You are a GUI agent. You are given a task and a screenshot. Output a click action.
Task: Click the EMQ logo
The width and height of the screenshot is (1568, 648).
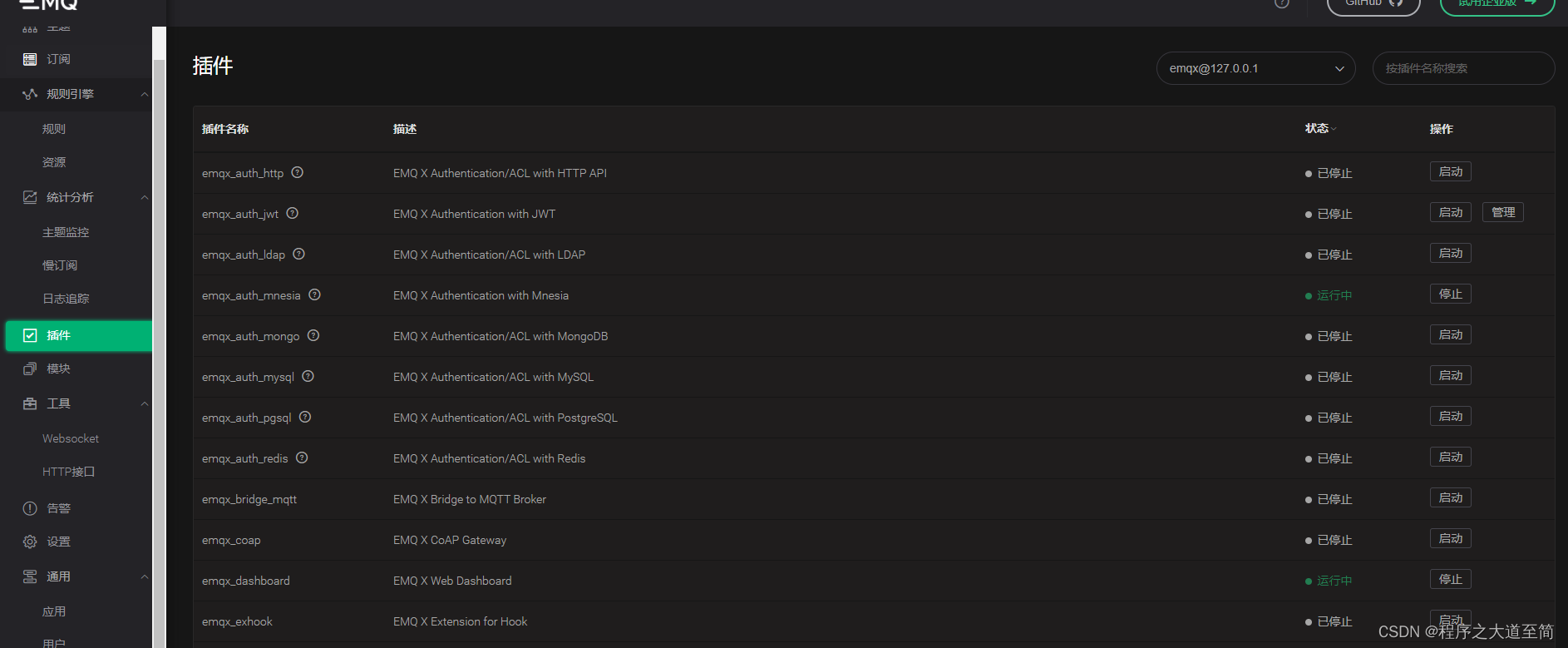coord(48,4)
